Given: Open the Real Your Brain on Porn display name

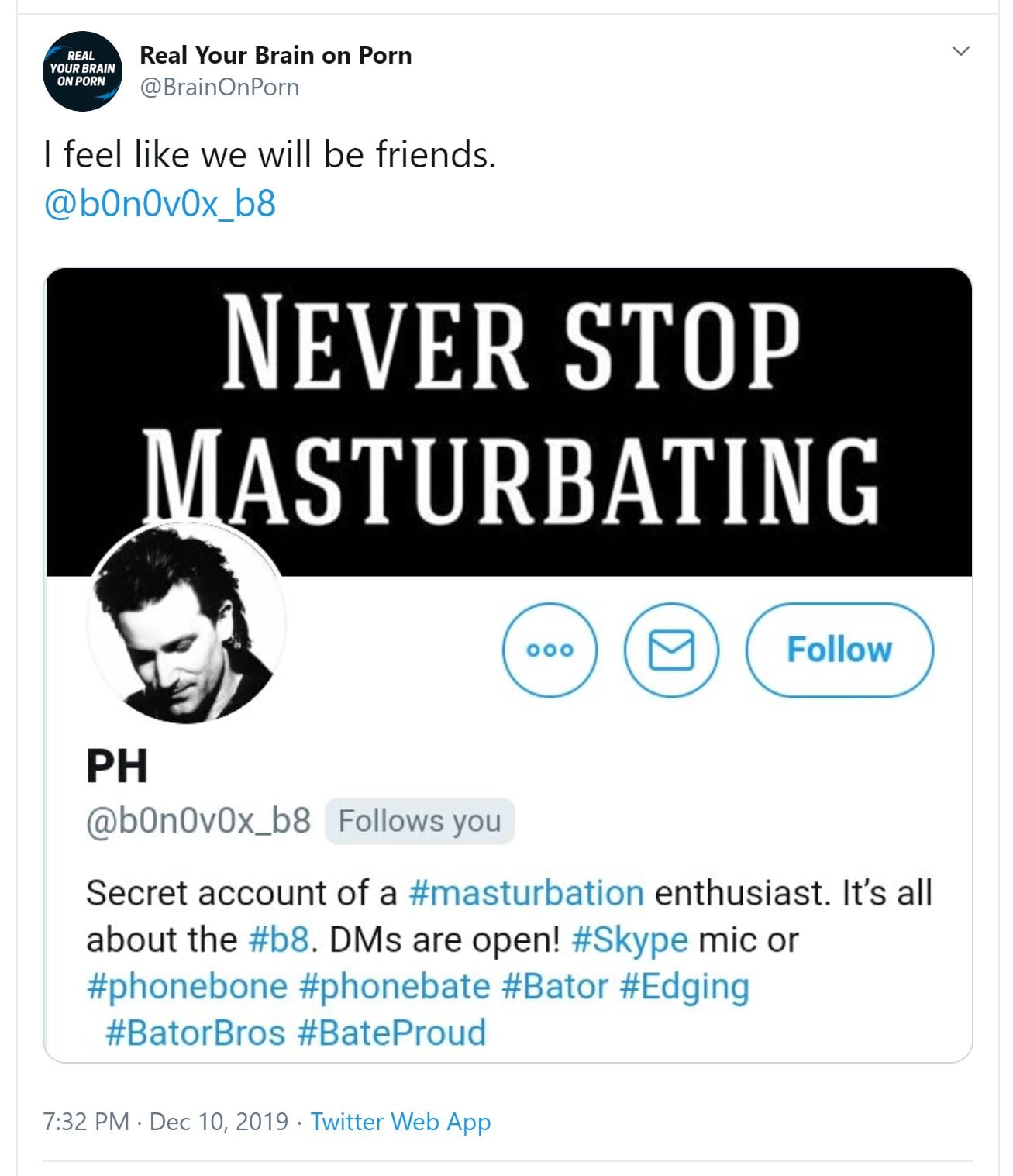Looking at the screenshot, I should click(x=275, y=55).
